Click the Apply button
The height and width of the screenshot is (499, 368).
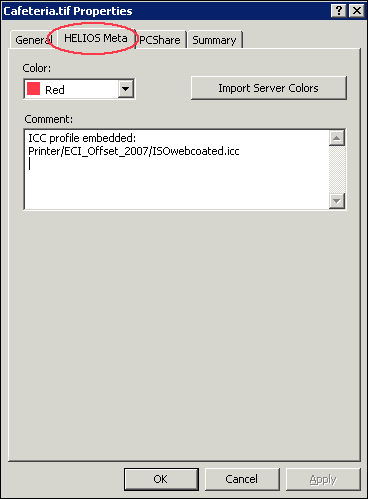[323, 479]
